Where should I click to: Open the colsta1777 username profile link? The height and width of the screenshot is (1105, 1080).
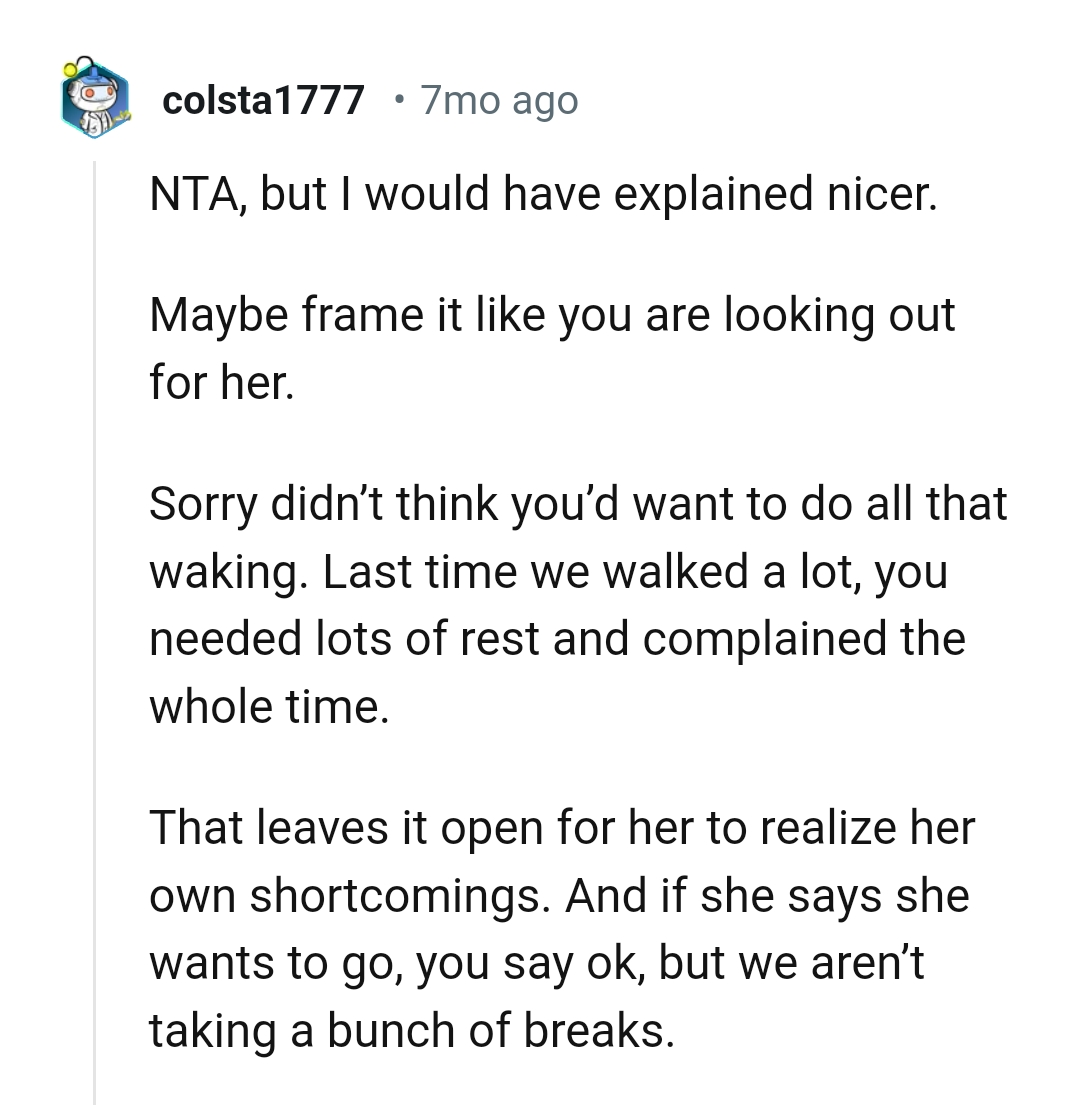(262, 100)
